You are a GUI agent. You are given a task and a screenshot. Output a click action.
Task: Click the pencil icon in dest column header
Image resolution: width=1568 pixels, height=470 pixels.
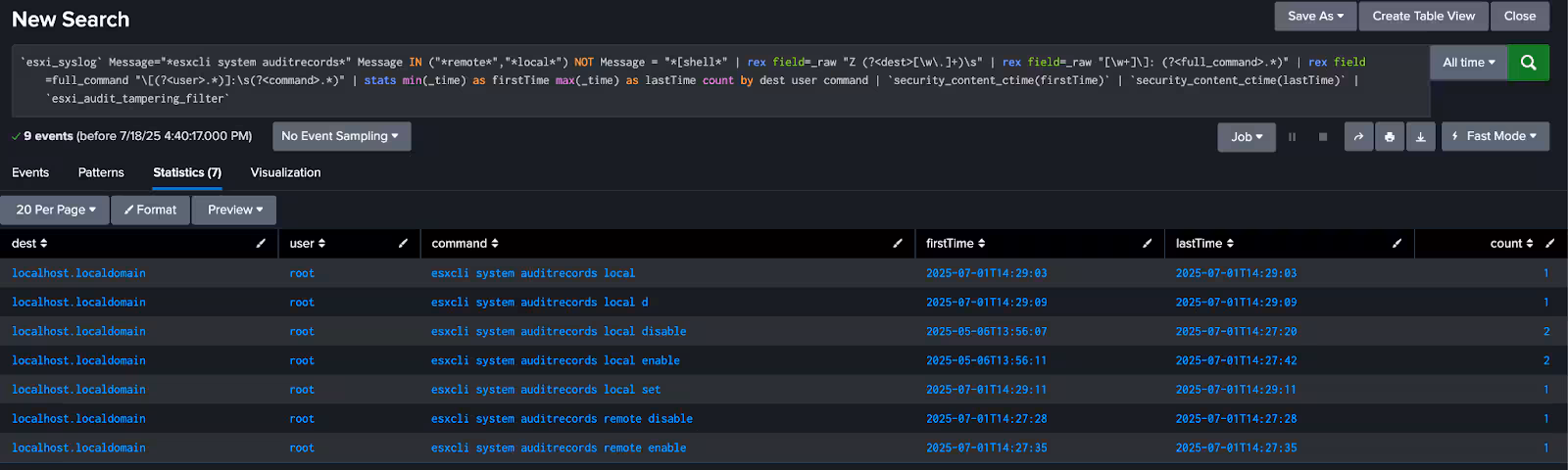[261, 244]
